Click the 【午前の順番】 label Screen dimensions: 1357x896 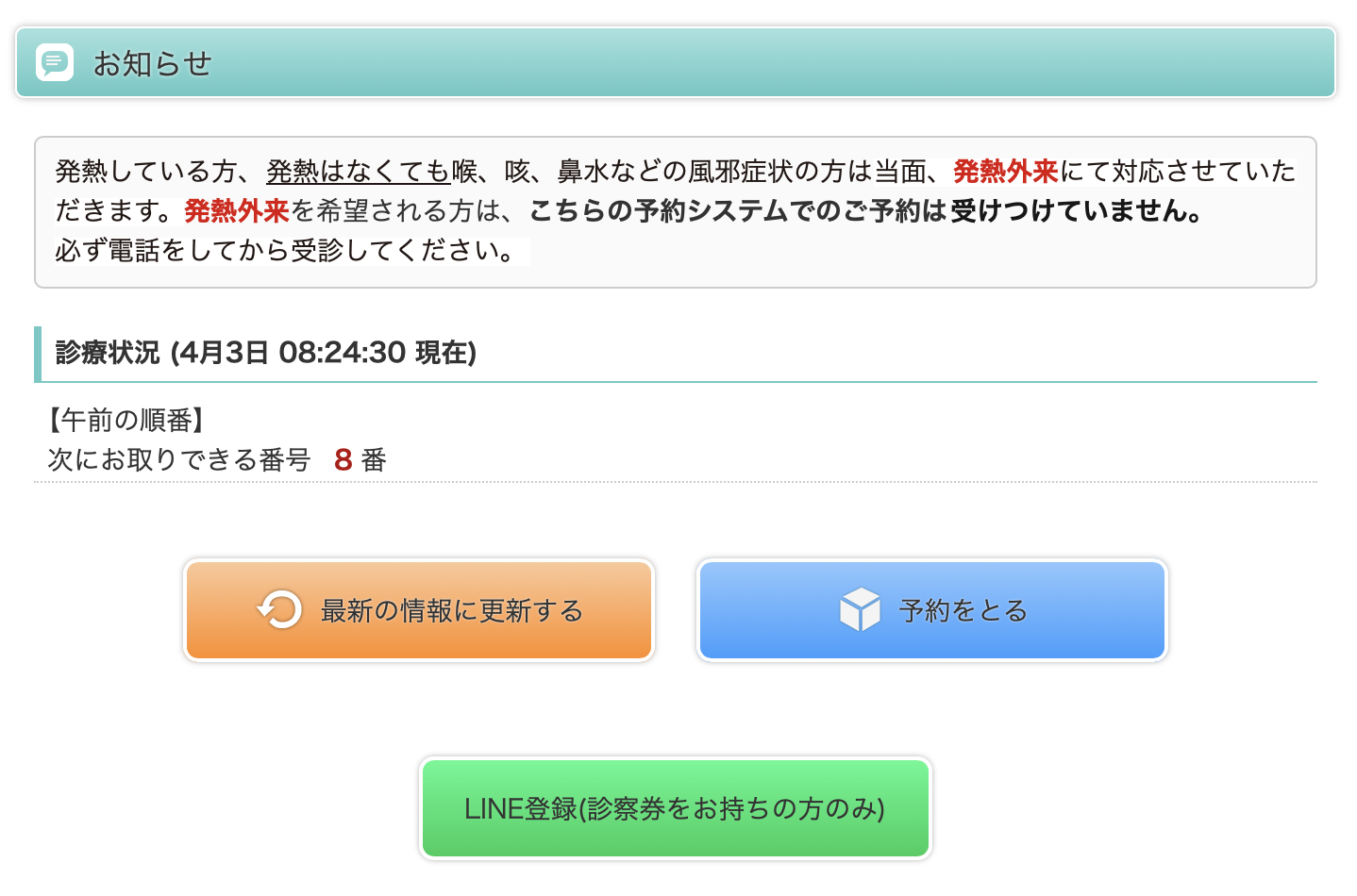(126, 420)
